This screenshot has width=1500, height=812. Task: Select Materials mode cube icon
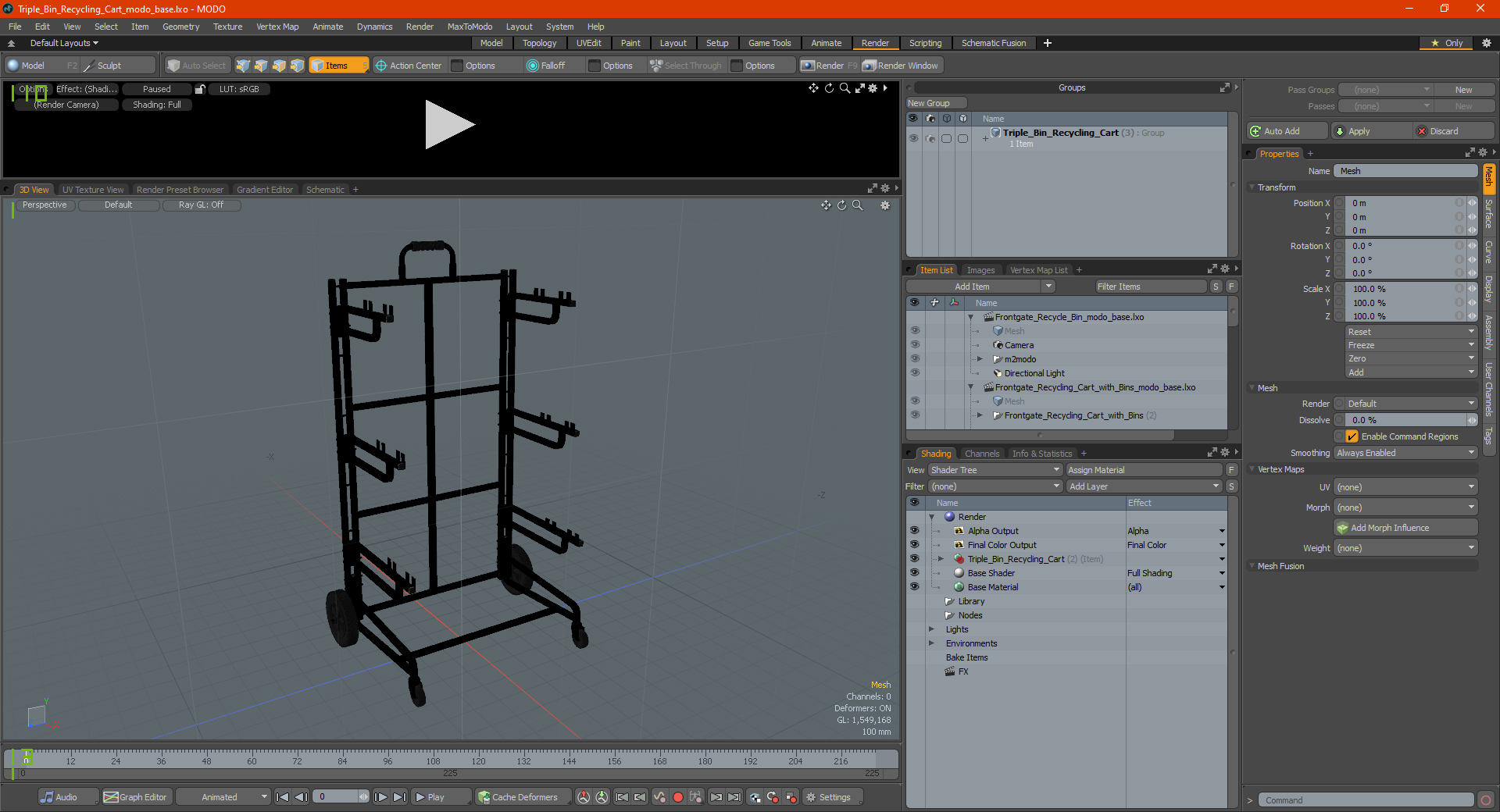coord(297,66)
